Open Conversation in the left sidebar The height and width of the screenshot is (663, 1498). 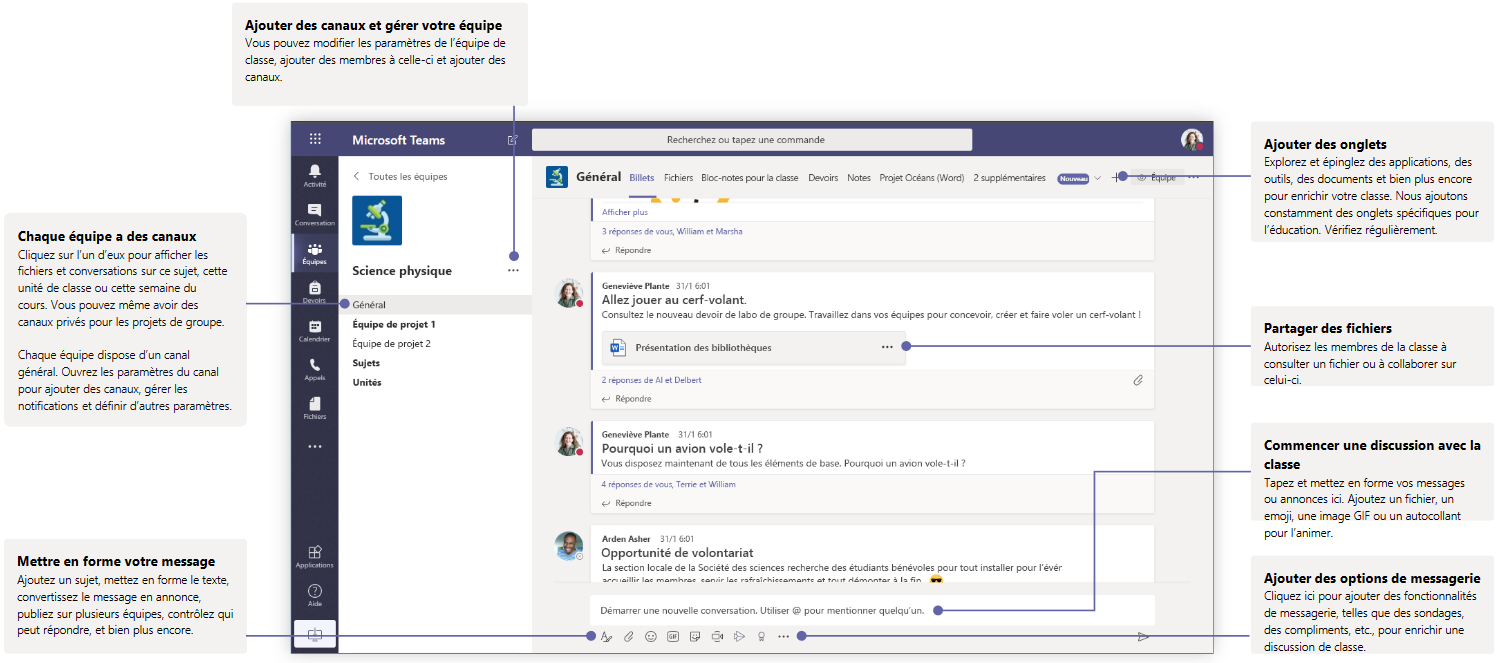pyautogui.click(x=315, y=214)
